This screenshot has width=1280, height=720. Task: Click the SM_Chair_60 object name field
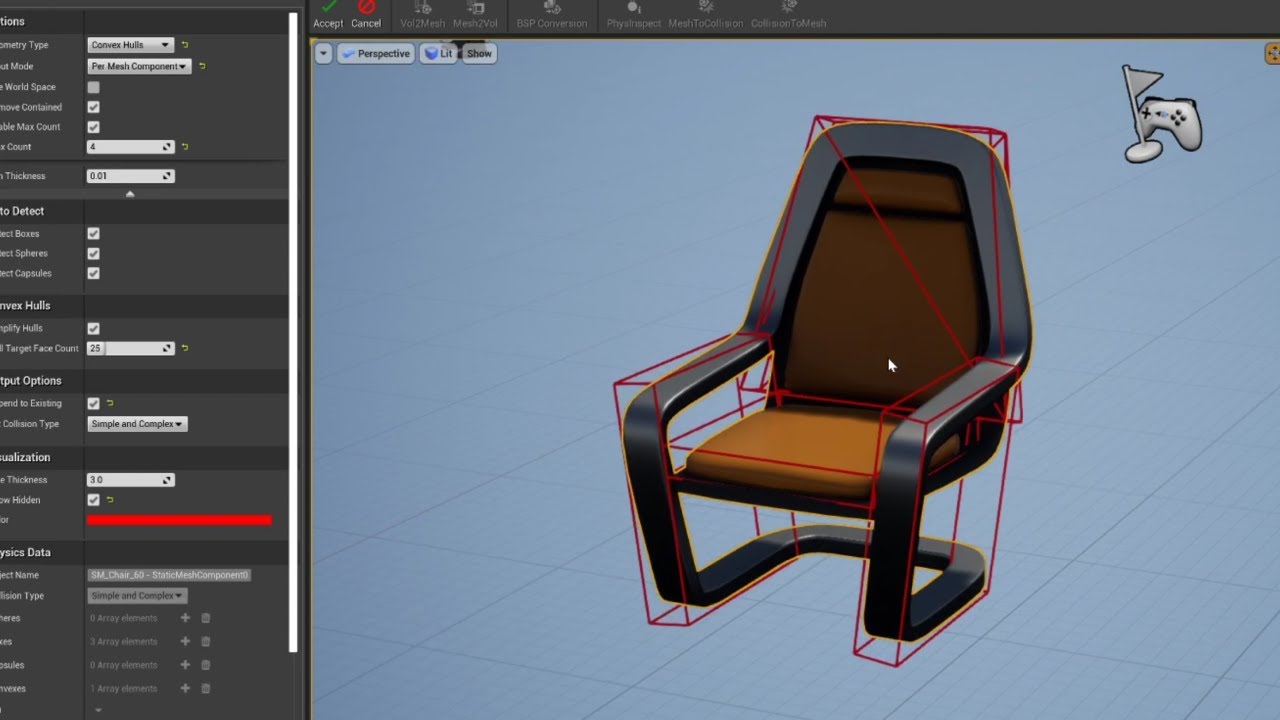click(169, 575)
